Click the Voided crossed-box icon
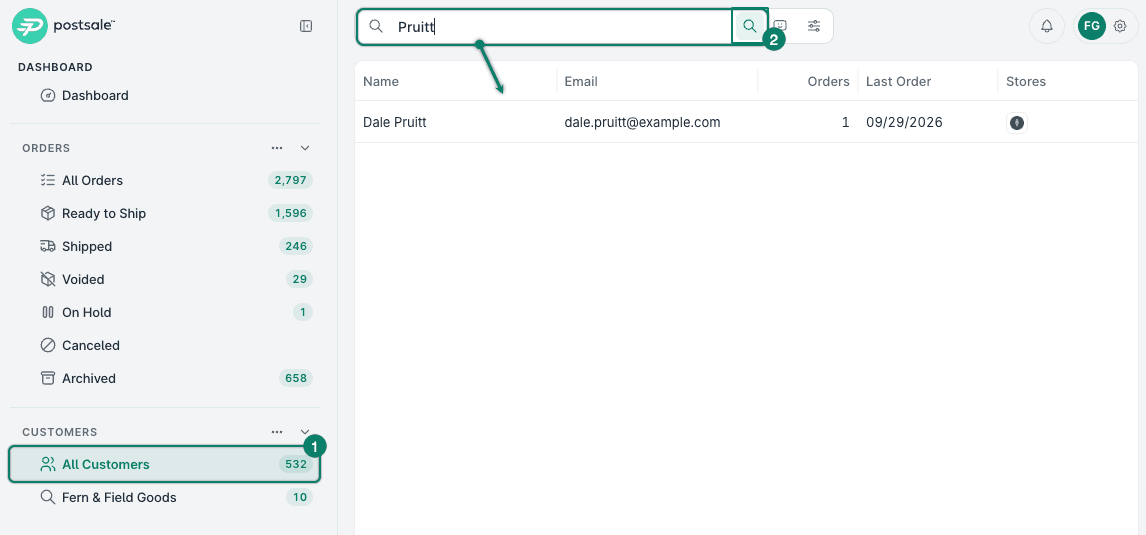 (x=48, y=279)
